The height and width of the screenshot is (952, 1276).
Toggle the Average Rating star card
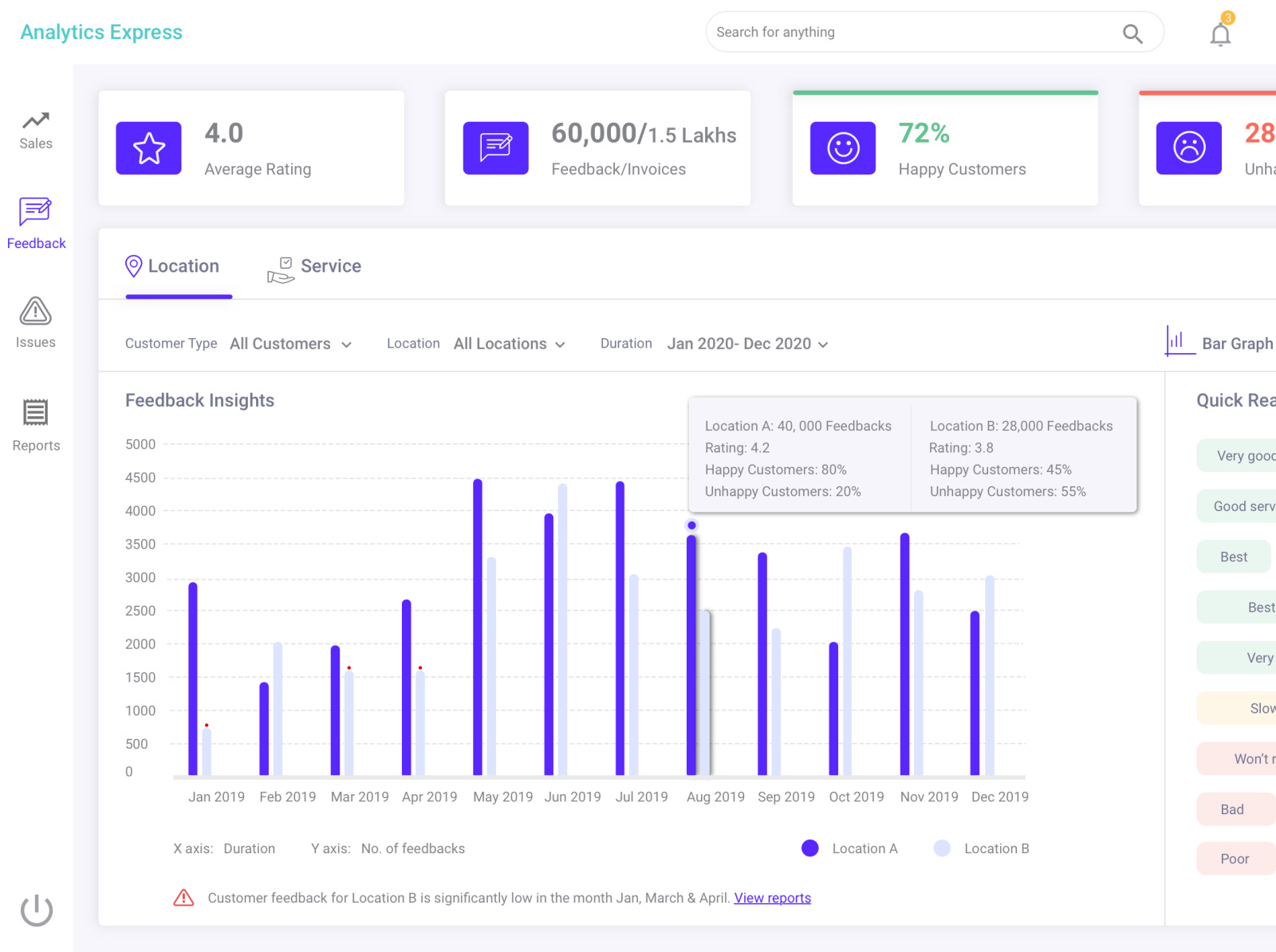pyautogui.click(x=148, y=148)
